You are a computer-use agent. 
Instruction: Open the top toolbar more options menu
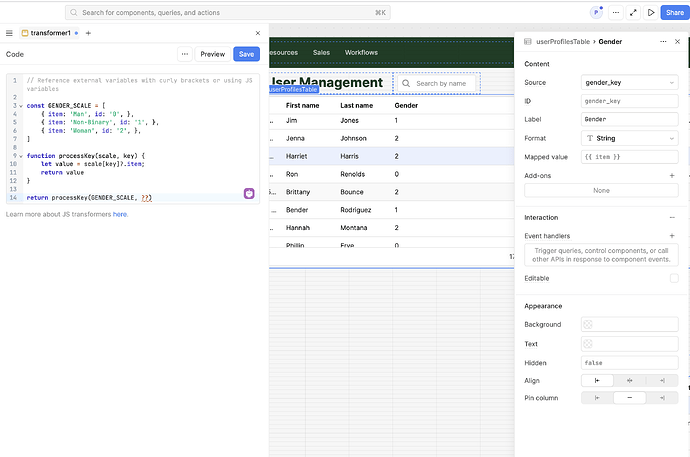click(616, 12)
